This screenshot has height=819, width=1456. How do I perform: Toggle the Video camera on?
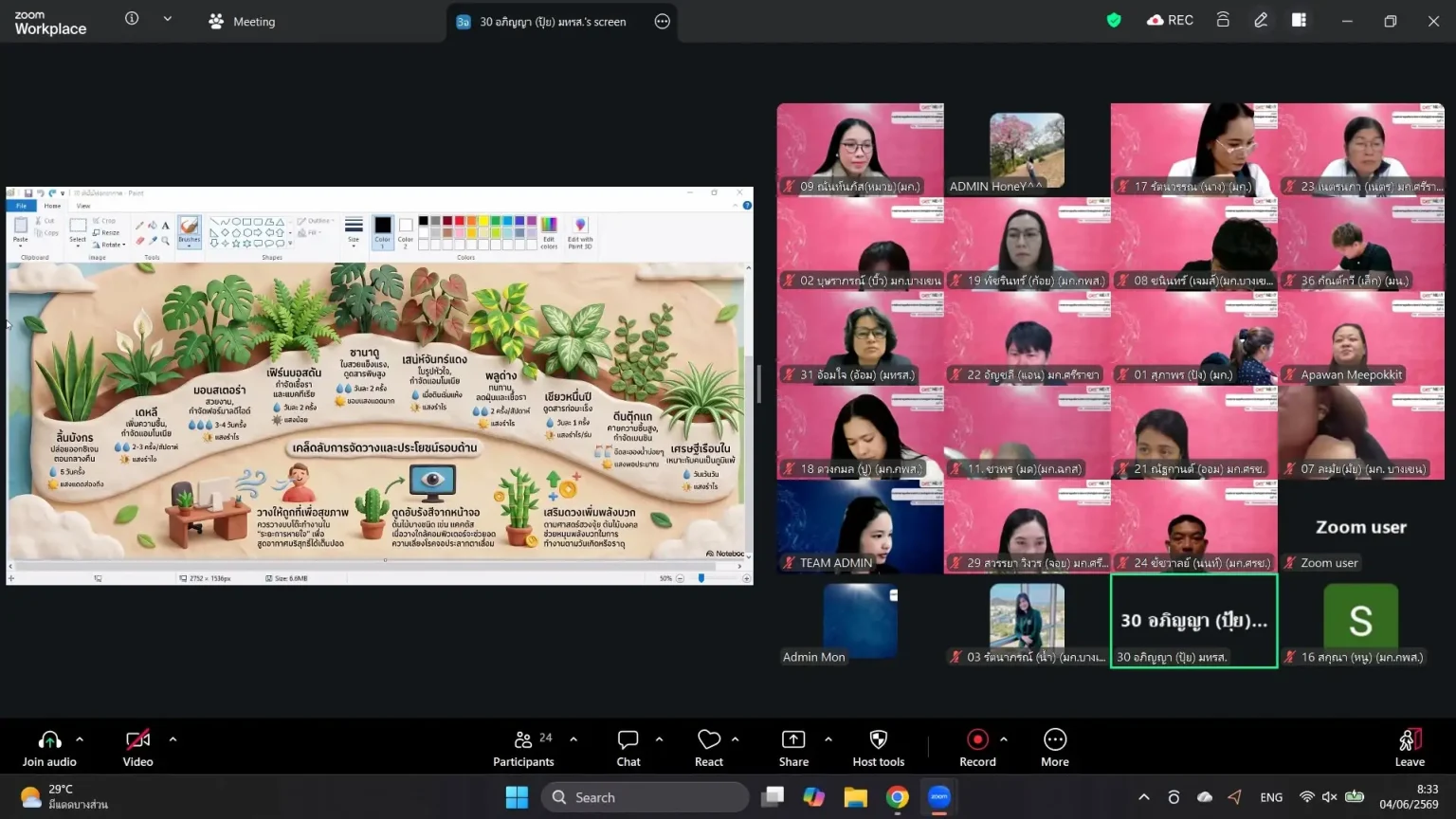tap(137, 748)
